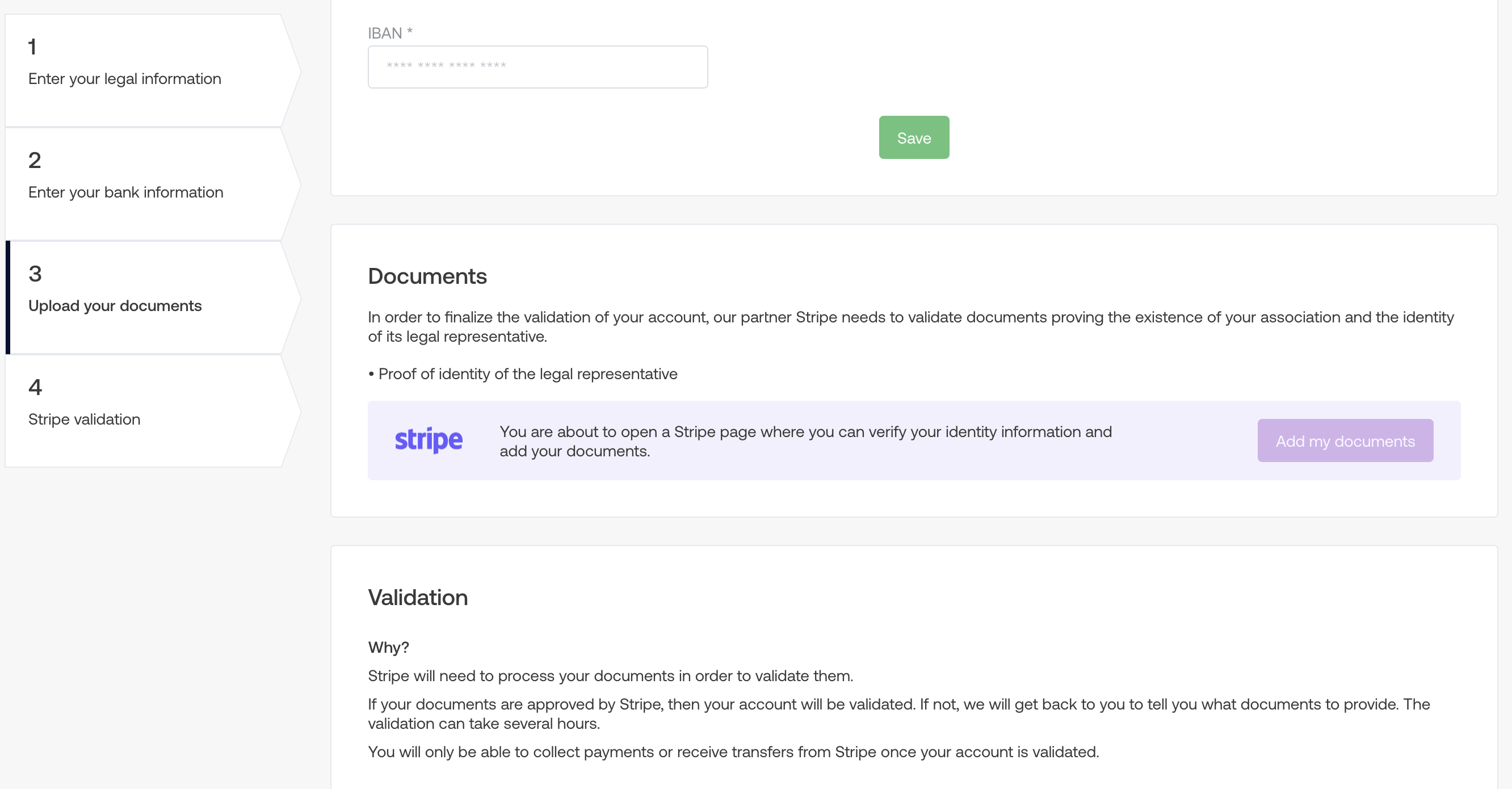The image size is (1512, 789).
Task: Go to step 2 Enter your bank information
Action: [x=125, y=192]
